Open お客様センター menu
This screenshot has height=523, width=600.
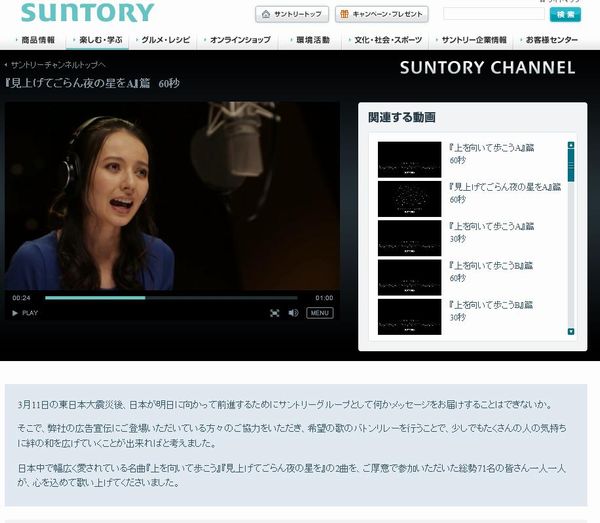(x=551, y=40)
